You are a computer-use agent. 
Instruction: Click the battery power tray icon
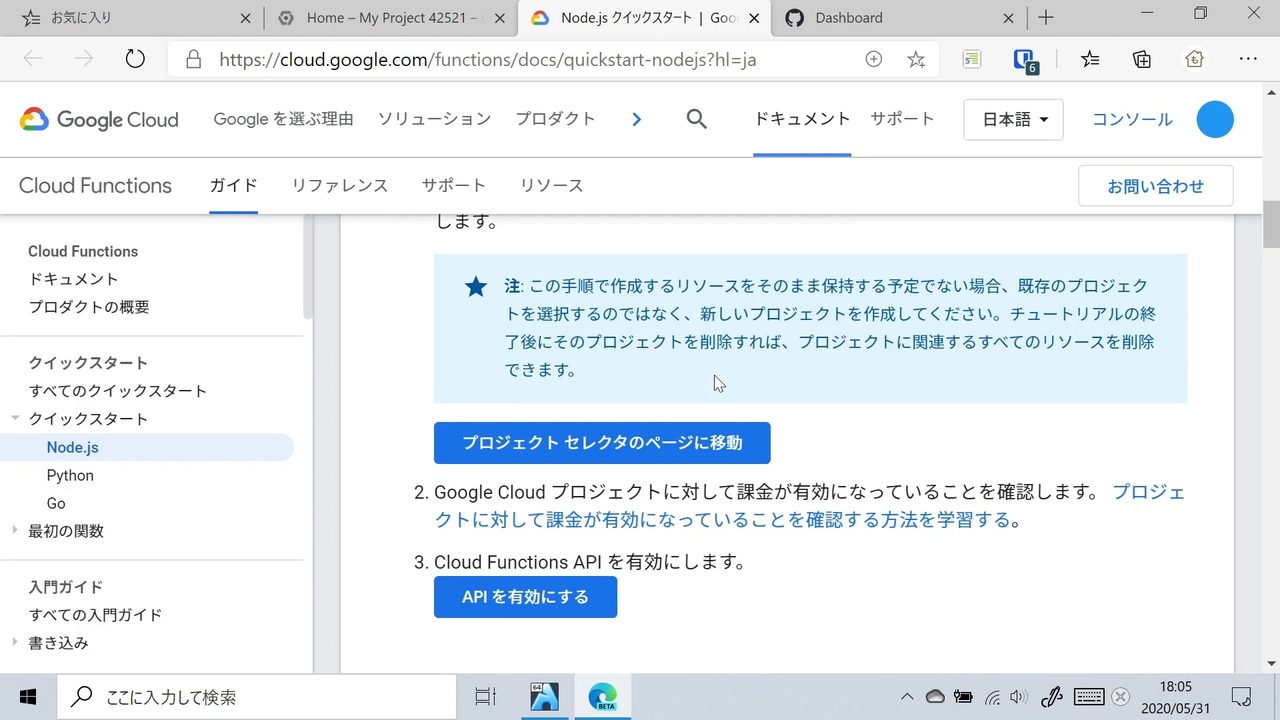963,697
